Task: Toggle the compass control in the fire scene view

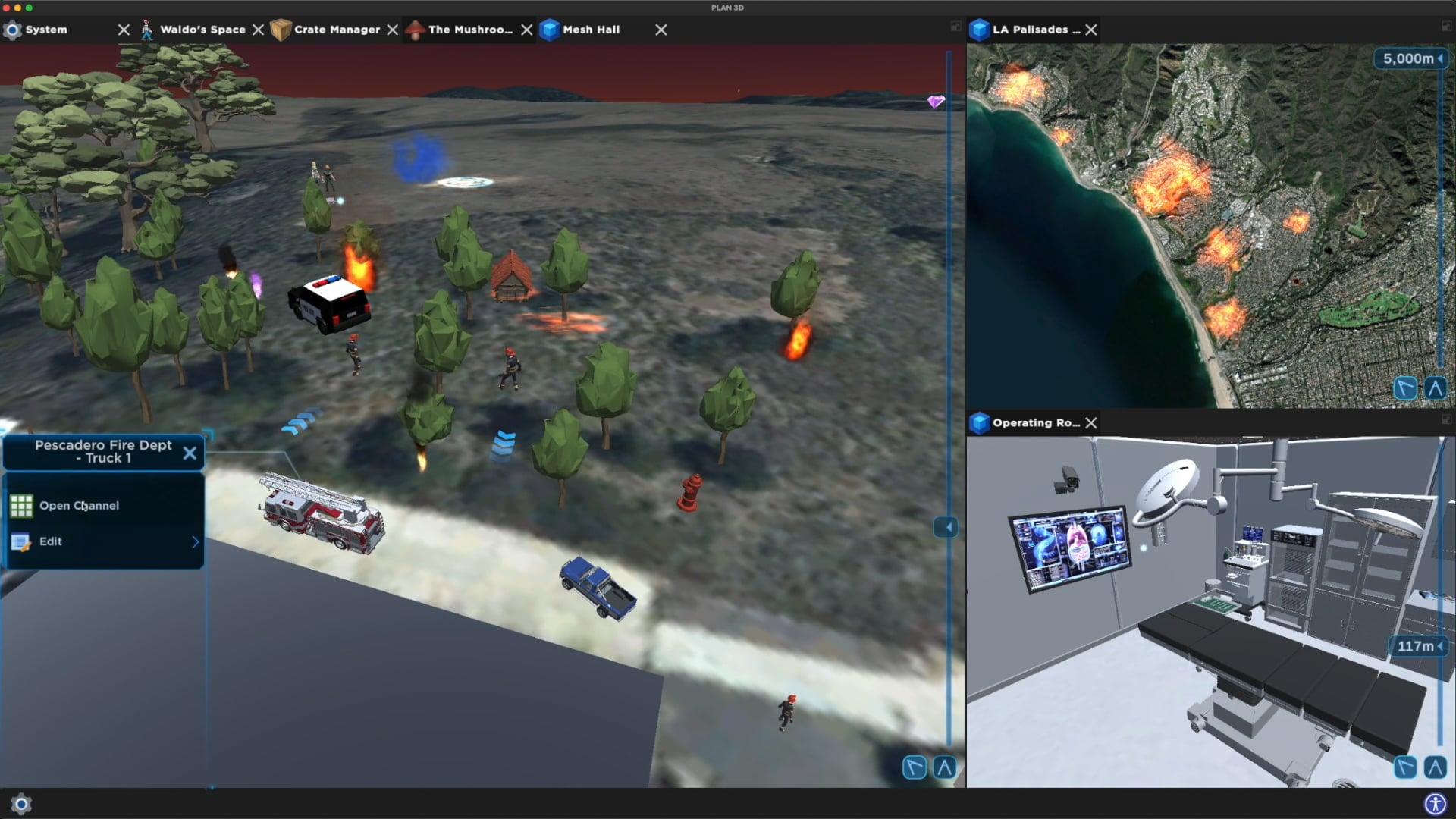Action: (913, 768)
